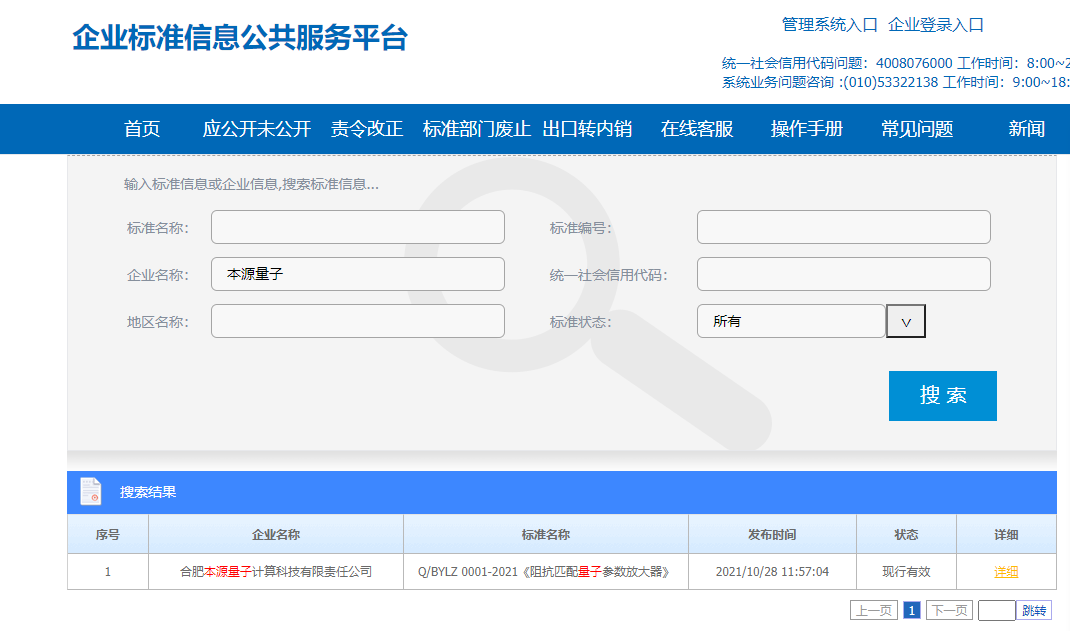The image size is (1070, 631).
Task: Click the page number jump input box
Action: click(x=996, y=611)
